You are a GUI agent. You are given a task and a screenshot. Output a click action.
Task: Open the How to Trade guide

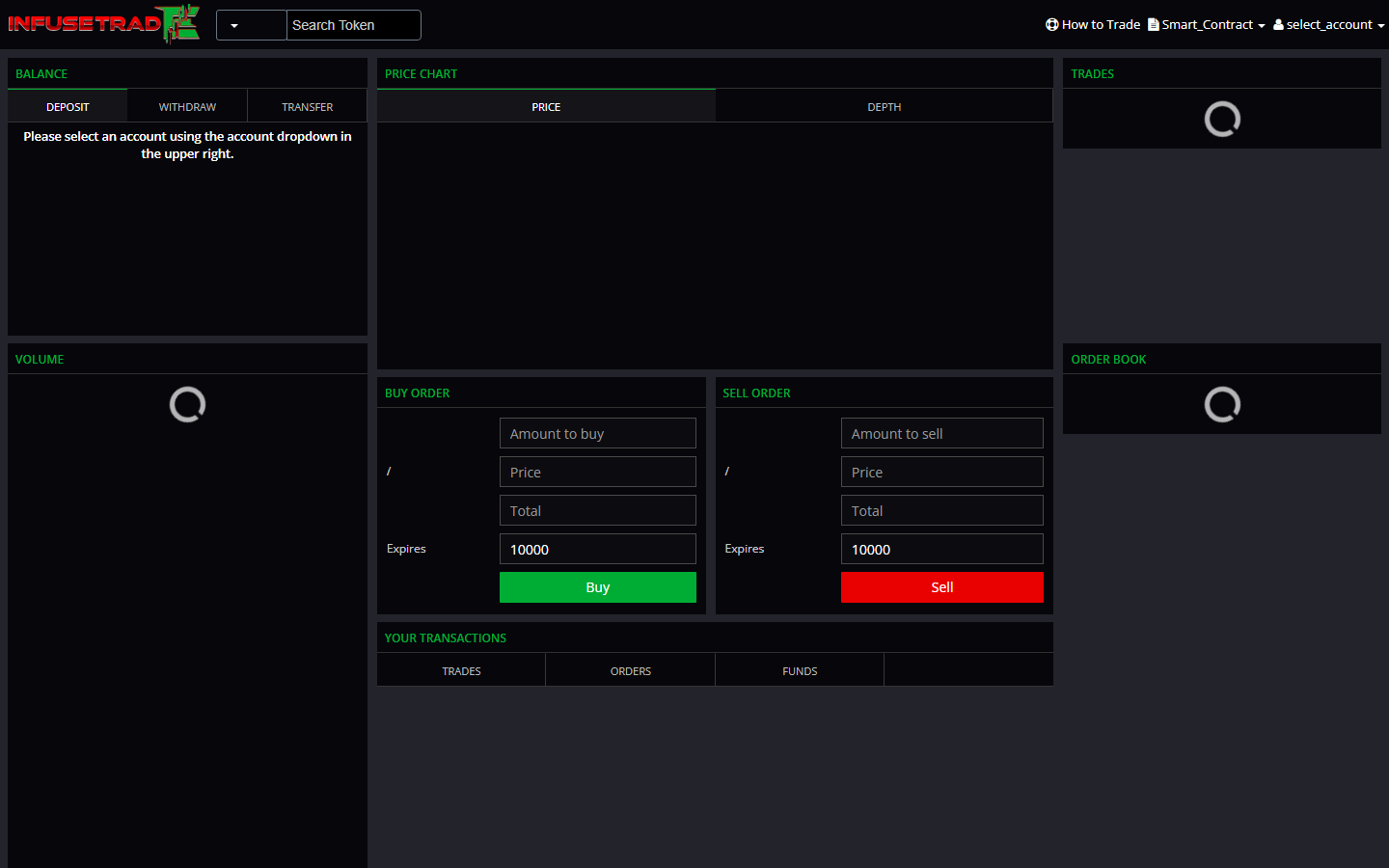pos(1093,24)
